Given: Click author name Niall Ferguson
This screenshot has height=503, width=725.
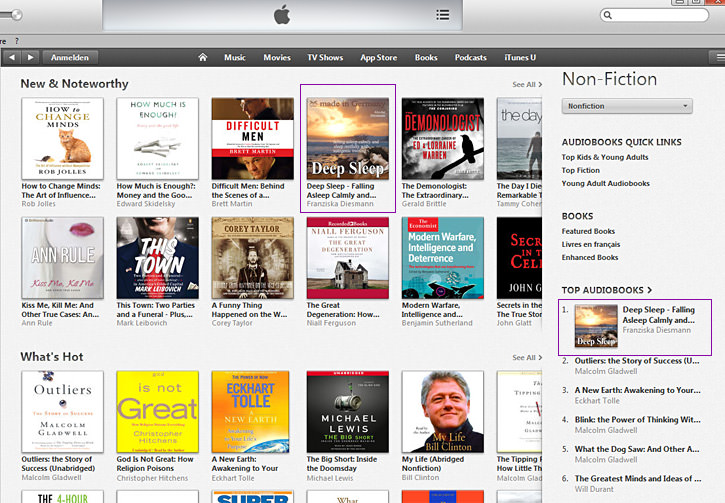Looking at the screenshot, I should 331,323.
